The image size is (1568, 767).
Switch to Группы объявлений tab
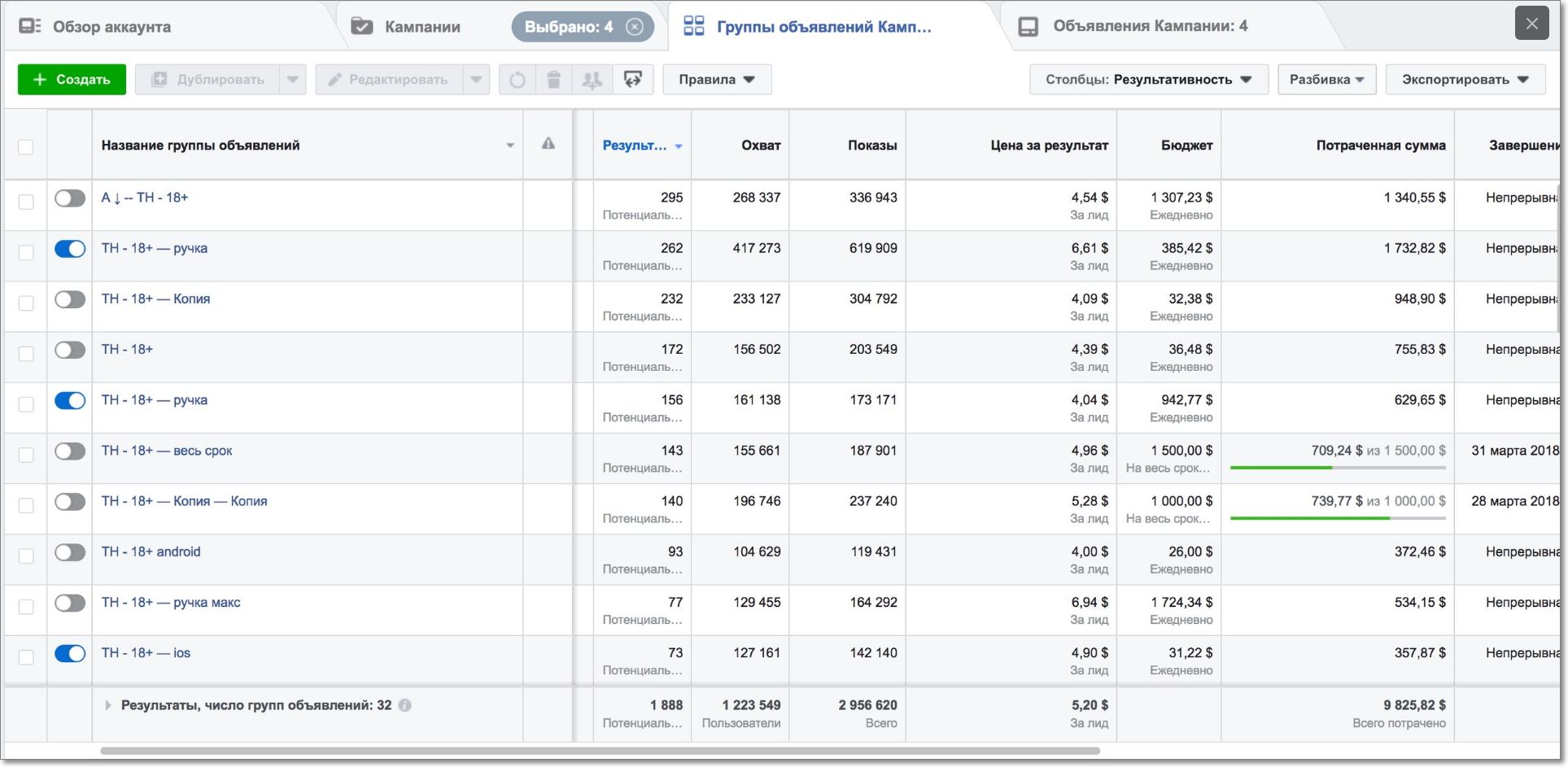click(823, 27)
